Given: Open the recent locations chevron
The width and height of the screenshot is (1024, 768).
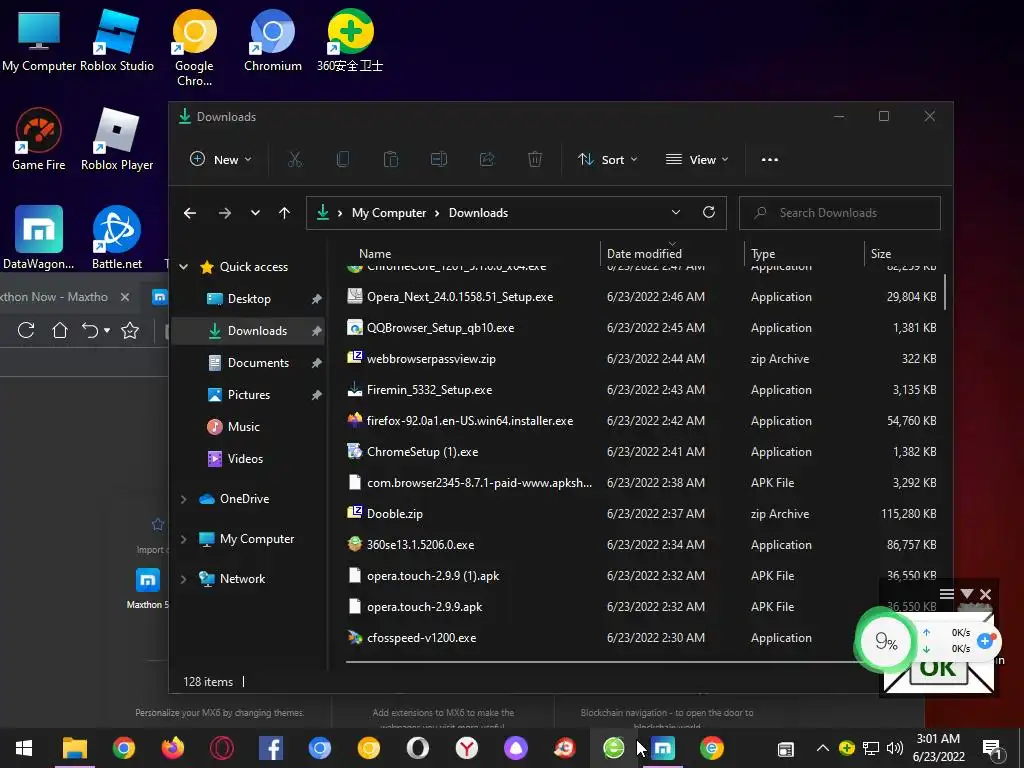Looking at the screenshot, I should [x=255, y=213].
